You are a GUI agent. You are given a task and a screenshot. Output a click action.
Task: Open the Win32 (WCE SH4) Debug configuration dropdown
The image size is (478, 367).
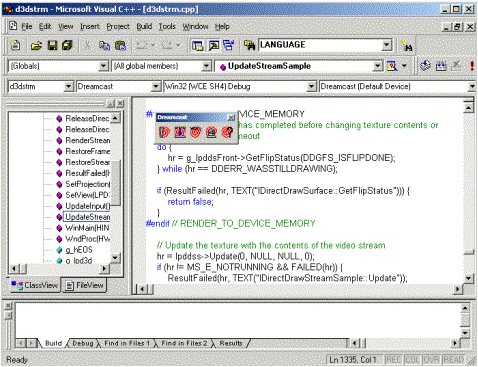311,87
